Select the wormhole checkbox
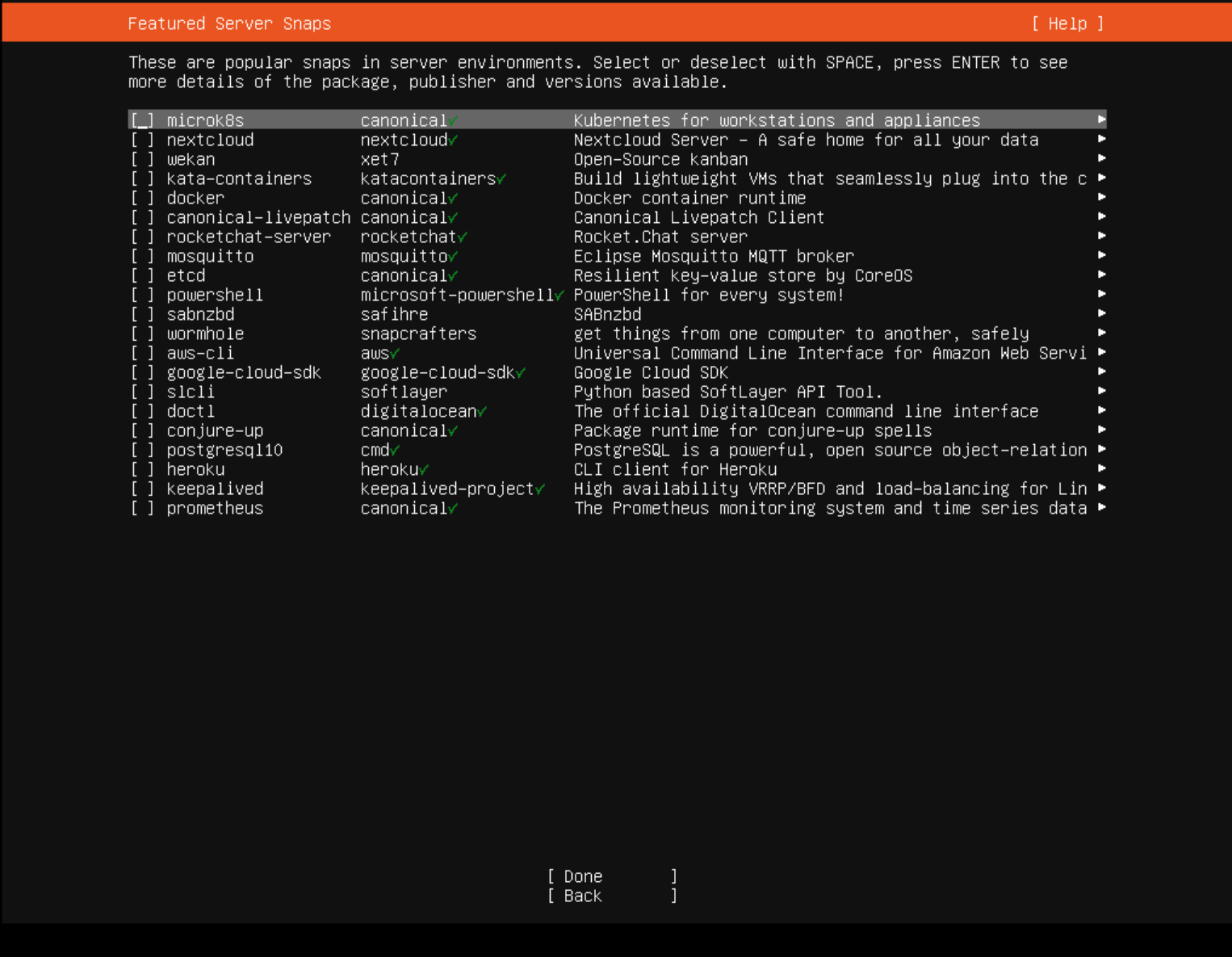This screenshot has height=957, width=1232. tap(143, 334)
